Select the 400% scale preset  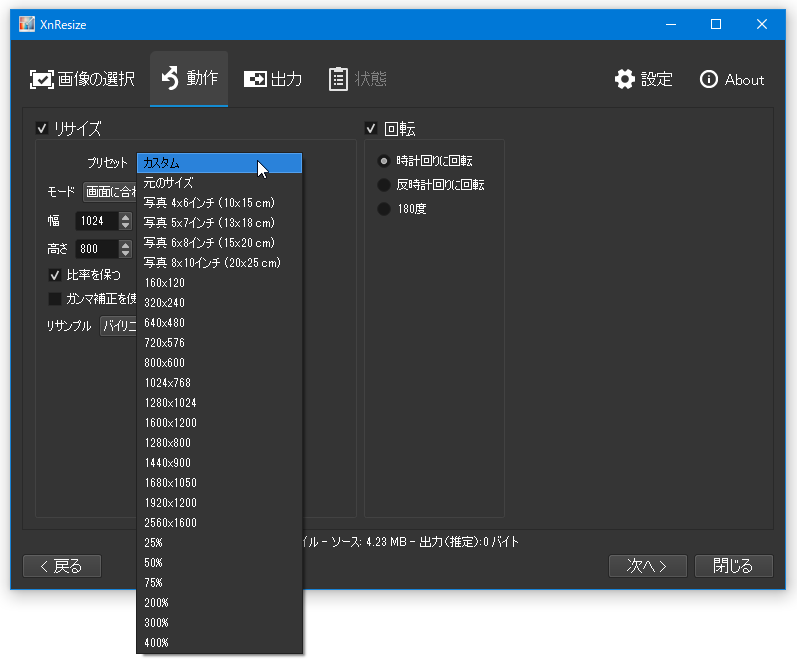coord(219,643)
